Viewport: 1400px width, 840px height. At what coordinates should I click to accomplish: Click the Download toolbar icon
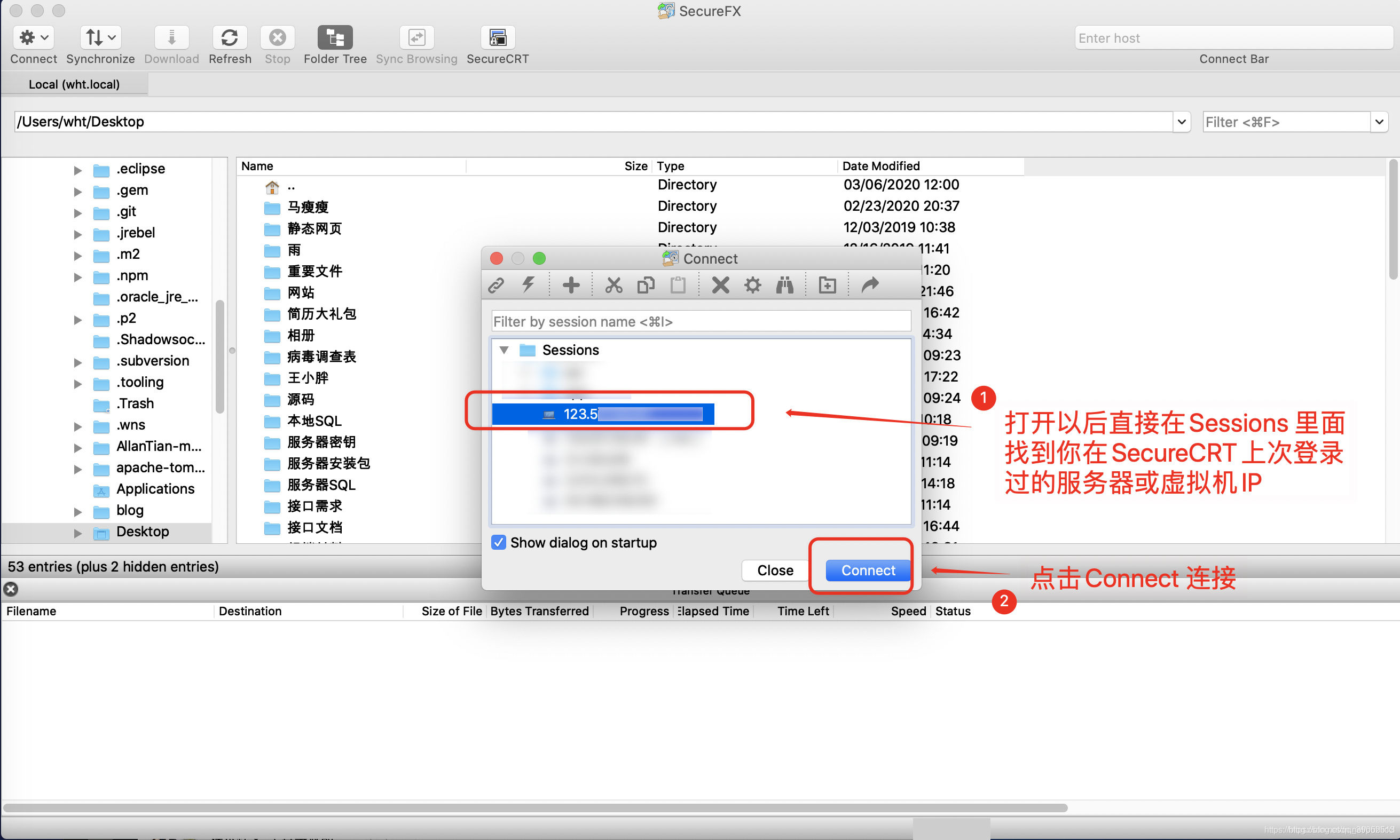[x=171, y=38]
